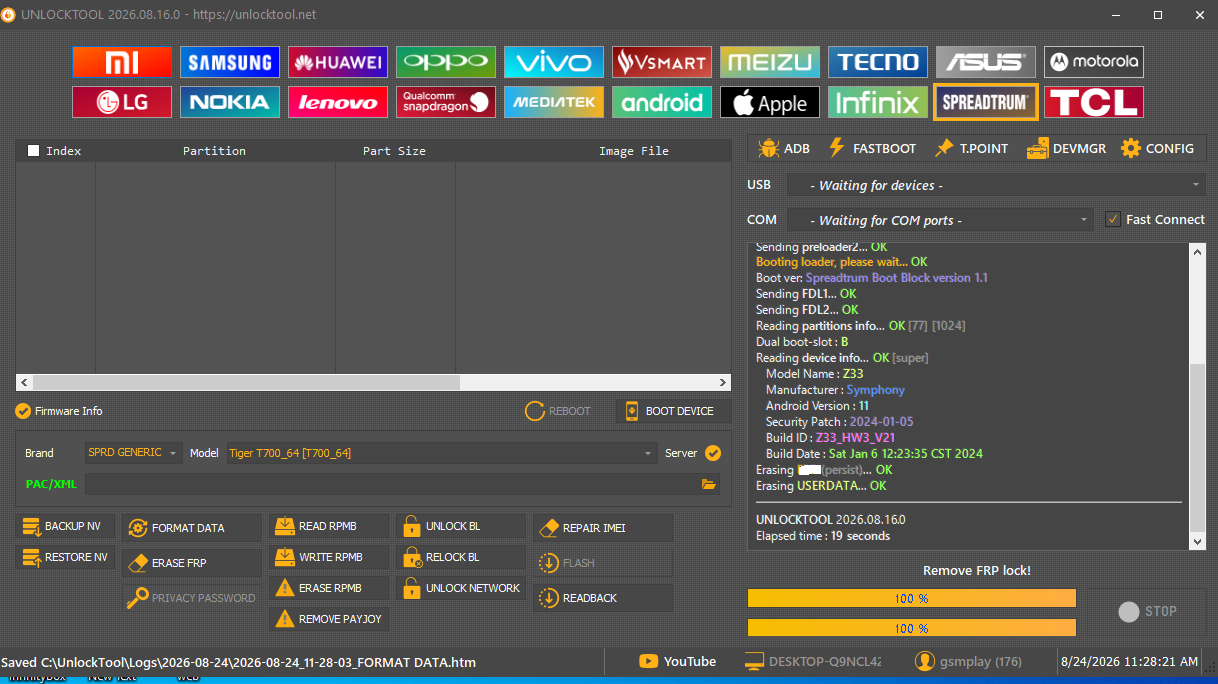
Task: Click the FORMAT DATA button
Action: 192,528
